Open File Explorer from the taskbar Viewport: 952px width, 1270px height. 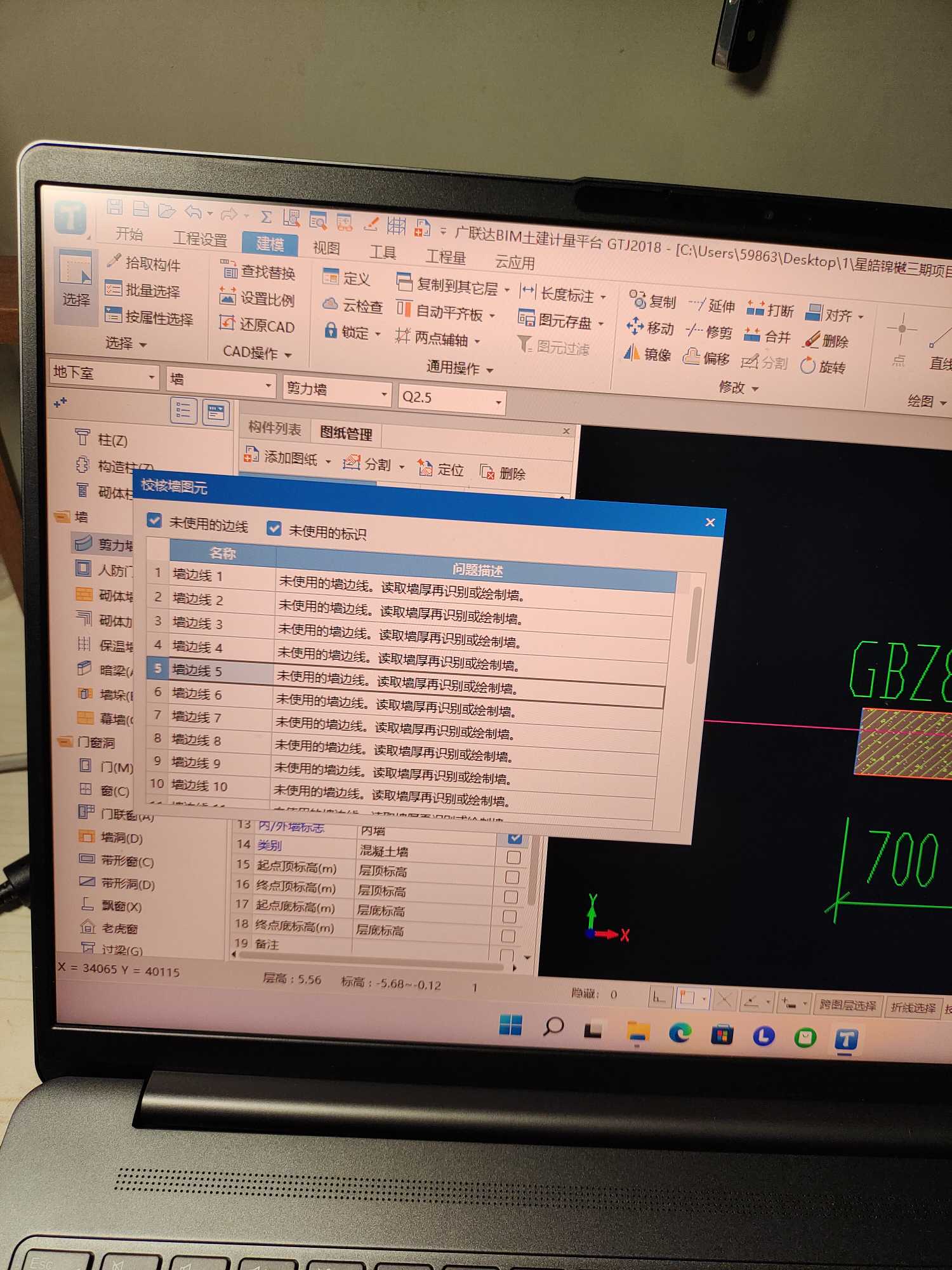pyautogui.click(x=638, y=1032)
